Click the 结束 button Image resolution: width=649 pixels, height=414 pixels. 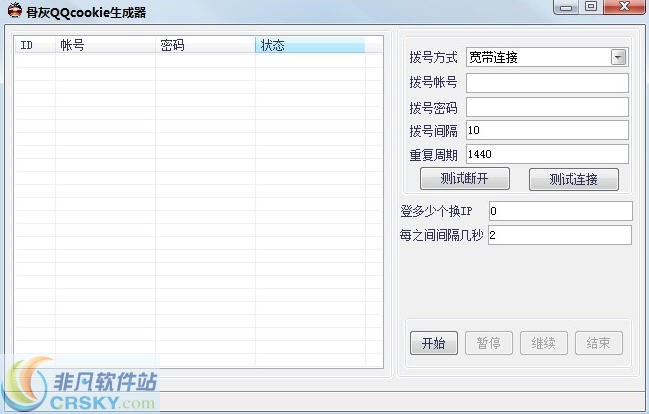tap(599, 343)
